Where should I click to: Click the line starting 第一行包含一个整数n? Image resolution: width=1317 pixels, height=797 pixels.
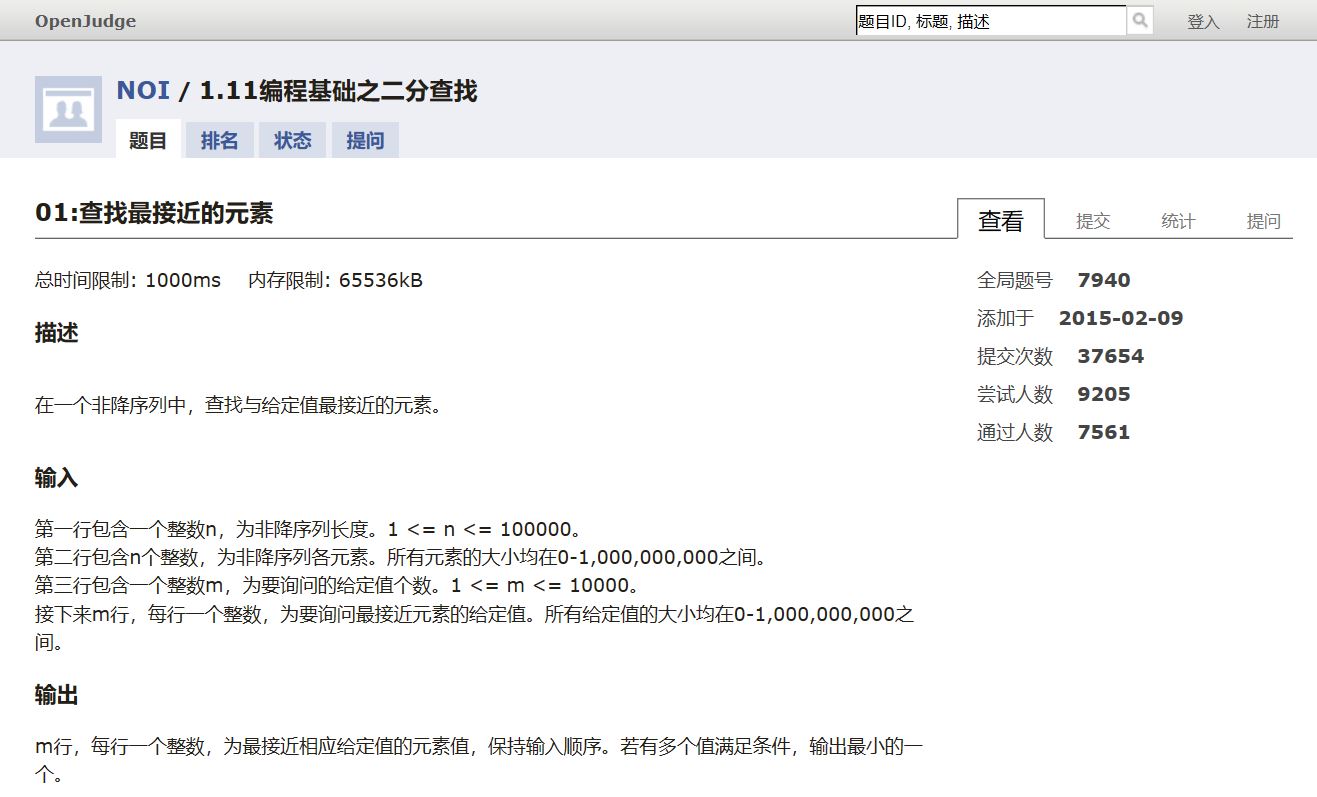click(309, 529)
